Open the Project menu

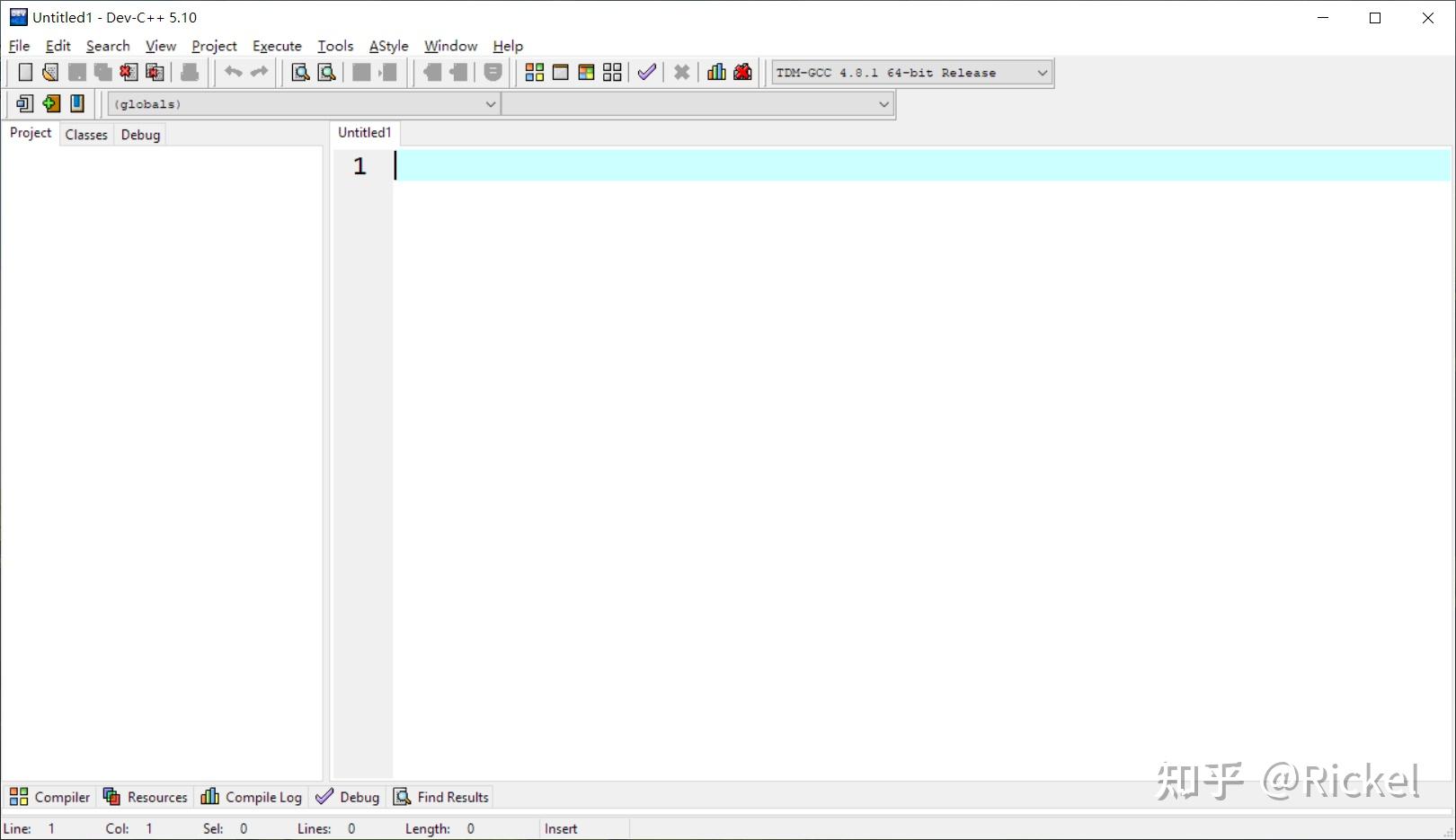point(214,46)
